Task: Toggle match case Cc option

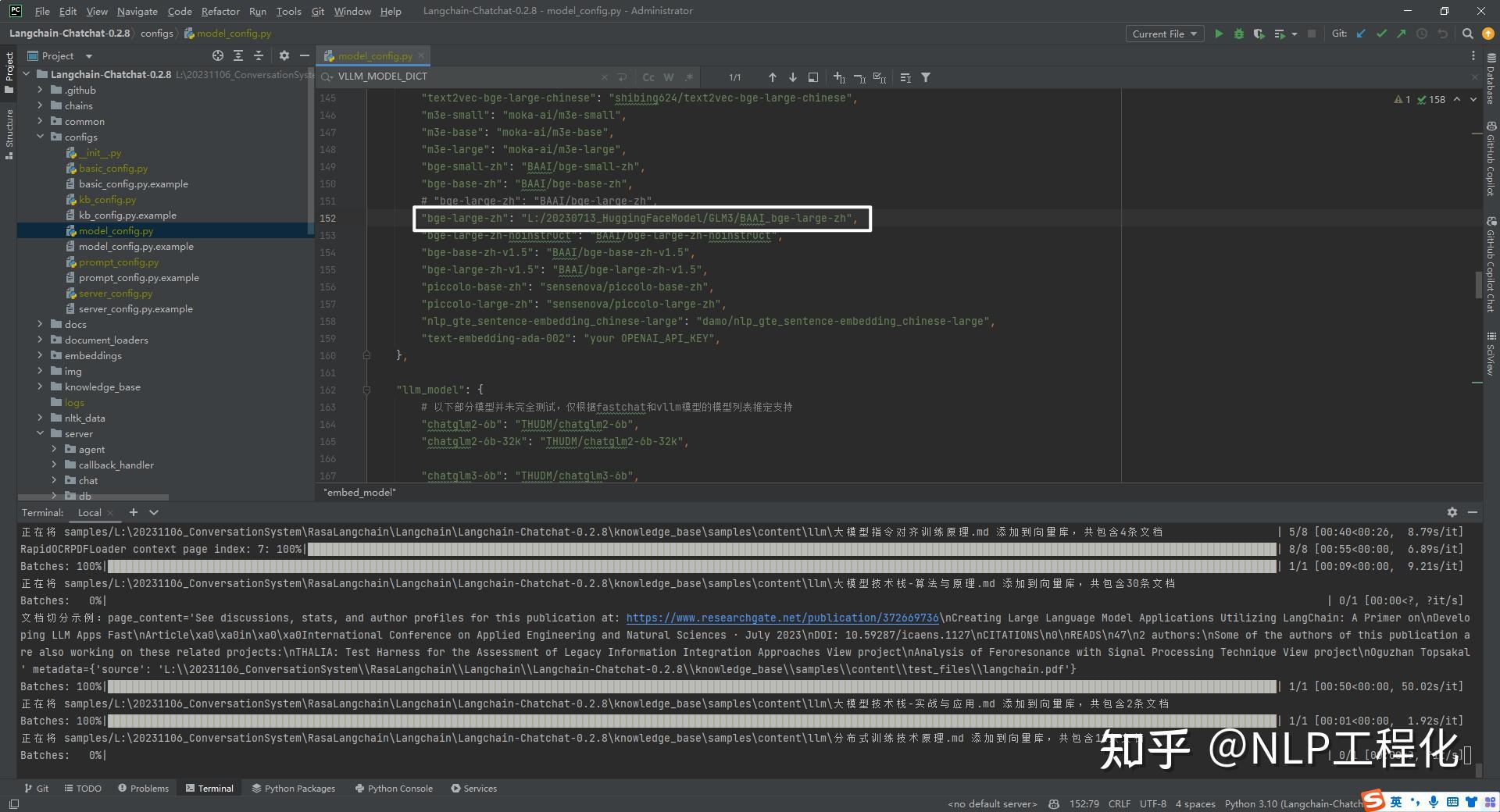Action: pyautogui.click(x=648, y=77)
